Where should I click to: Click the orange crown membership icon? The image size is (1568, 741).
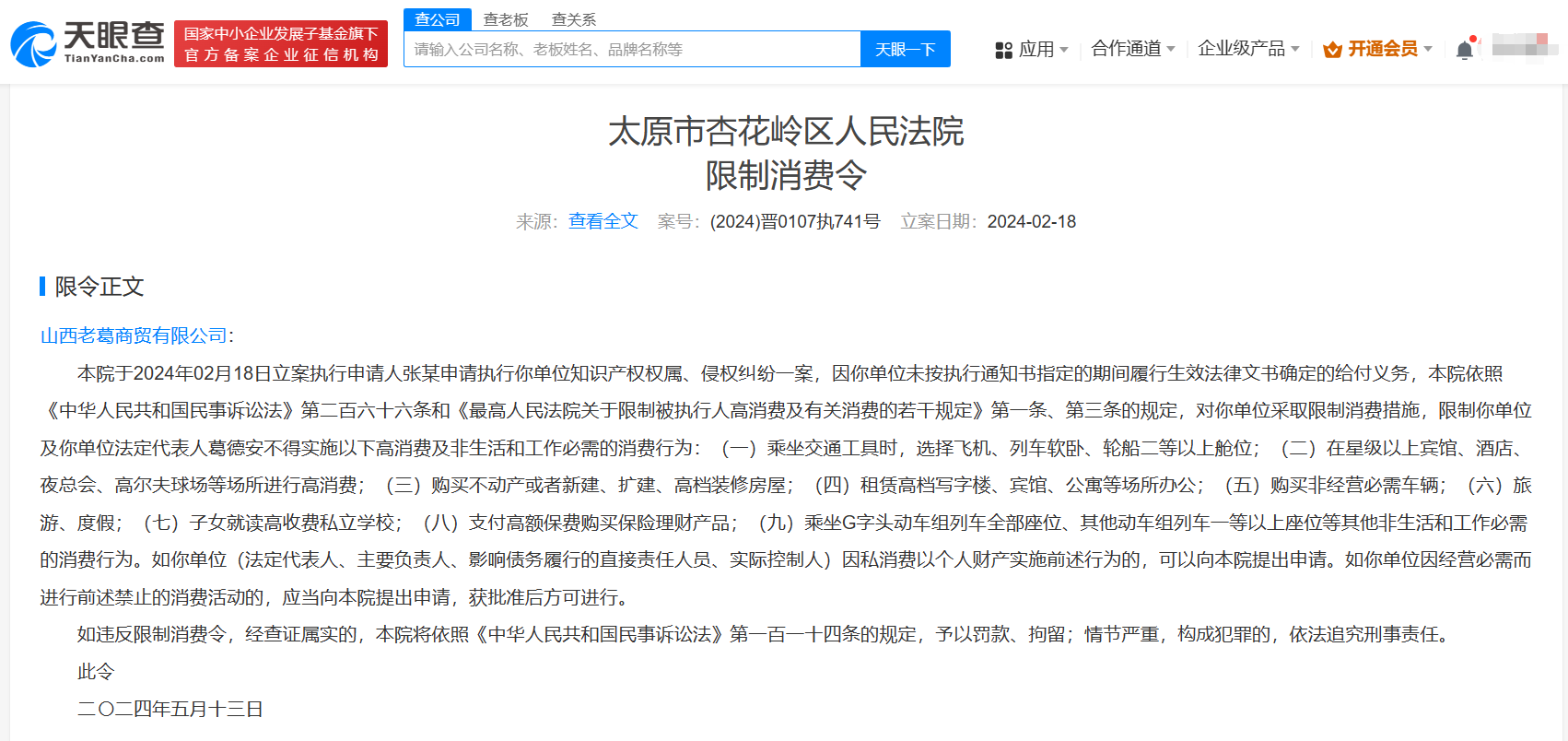tap(1332, 50)
